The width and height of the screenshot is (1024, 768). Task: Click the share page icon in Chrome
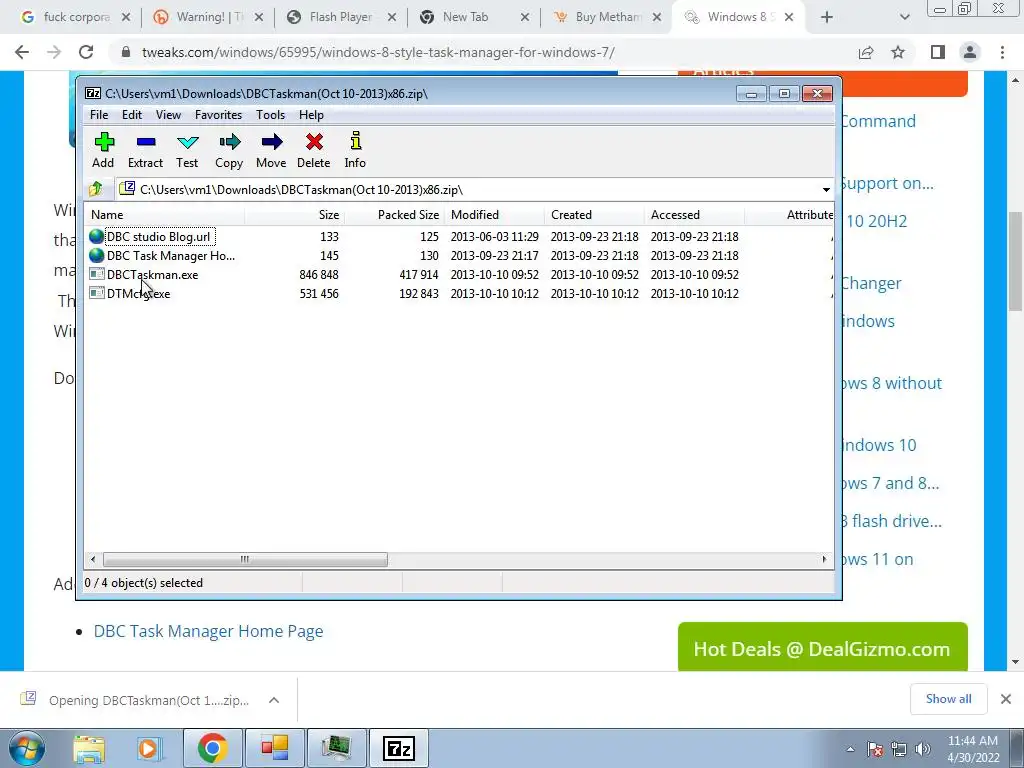click(866, 52)
